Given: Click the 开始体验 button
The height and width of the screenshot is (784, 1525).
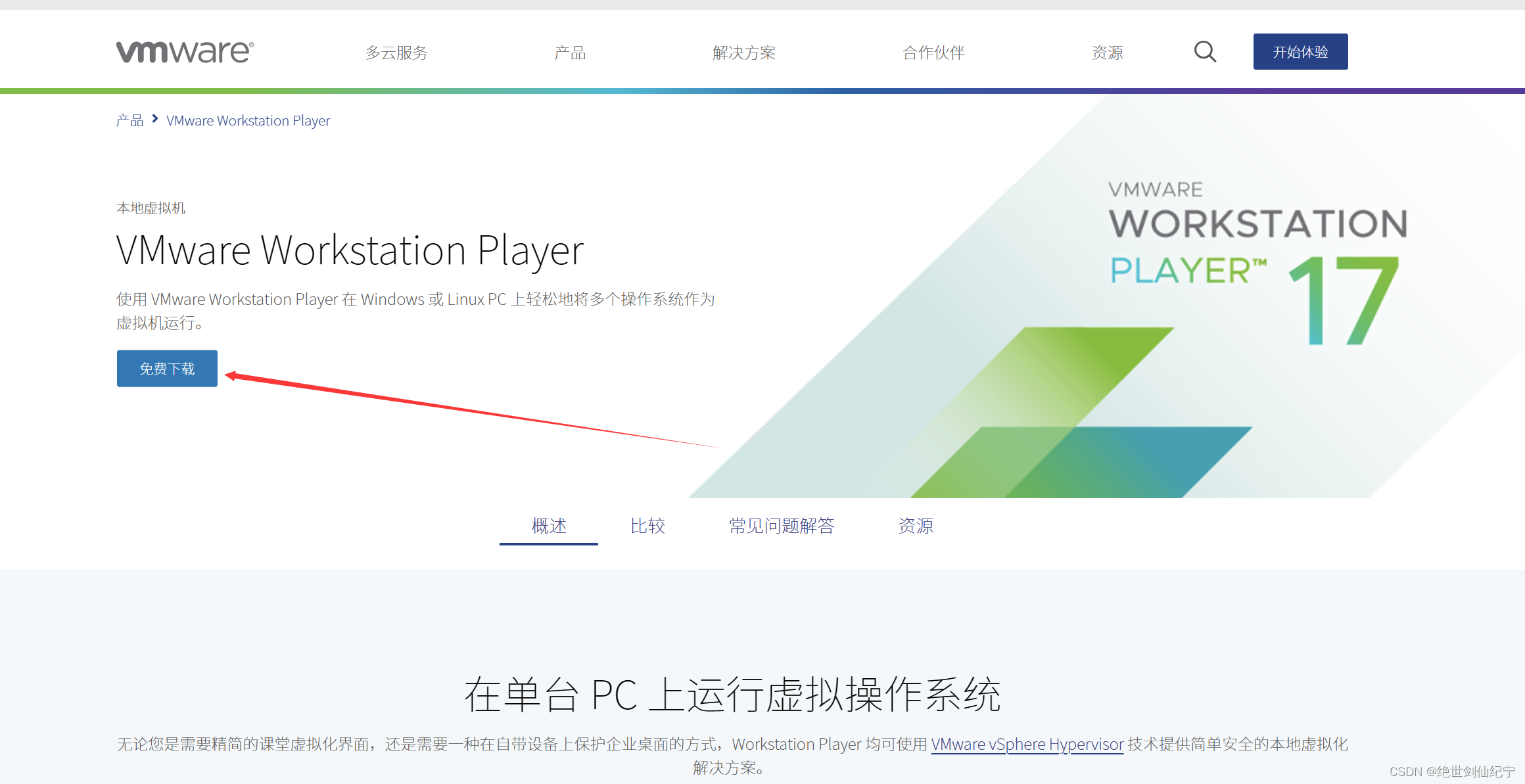Looking at the screenshot, I should (x=1300, y=52).
